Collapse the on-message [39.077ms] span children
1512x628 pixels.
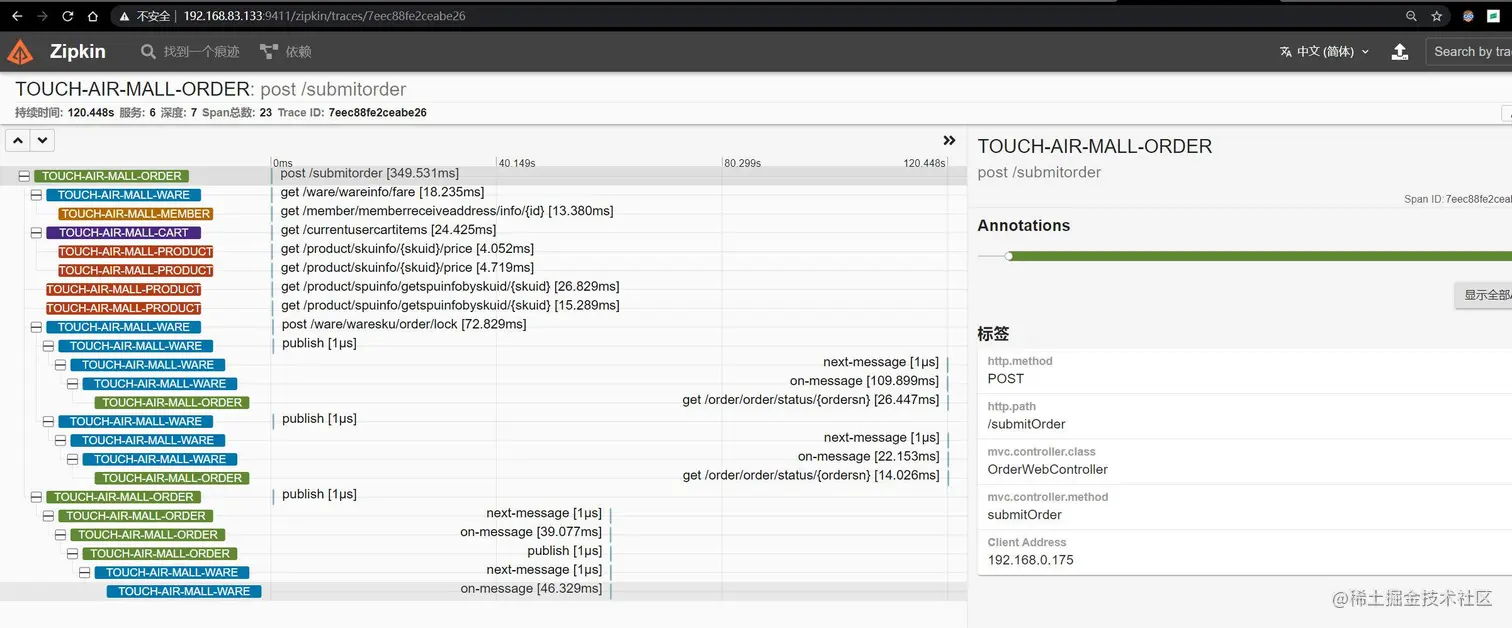click(60, 535)
